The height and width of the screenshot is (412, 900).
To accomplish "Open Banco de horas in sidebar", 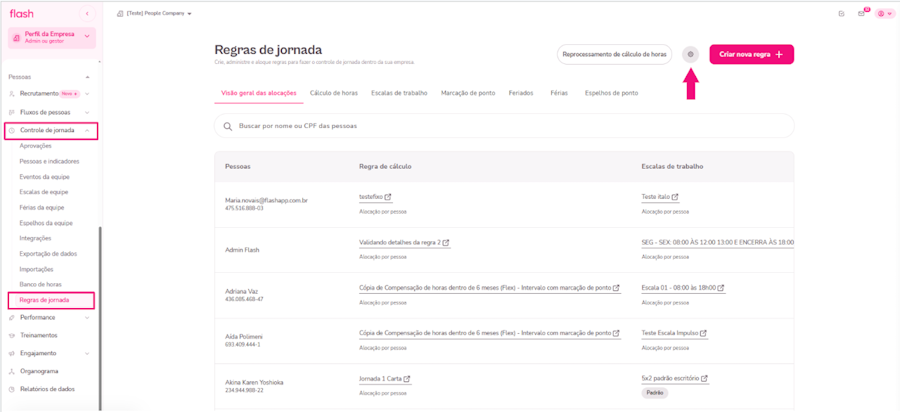I will click(x=41, y=284).
